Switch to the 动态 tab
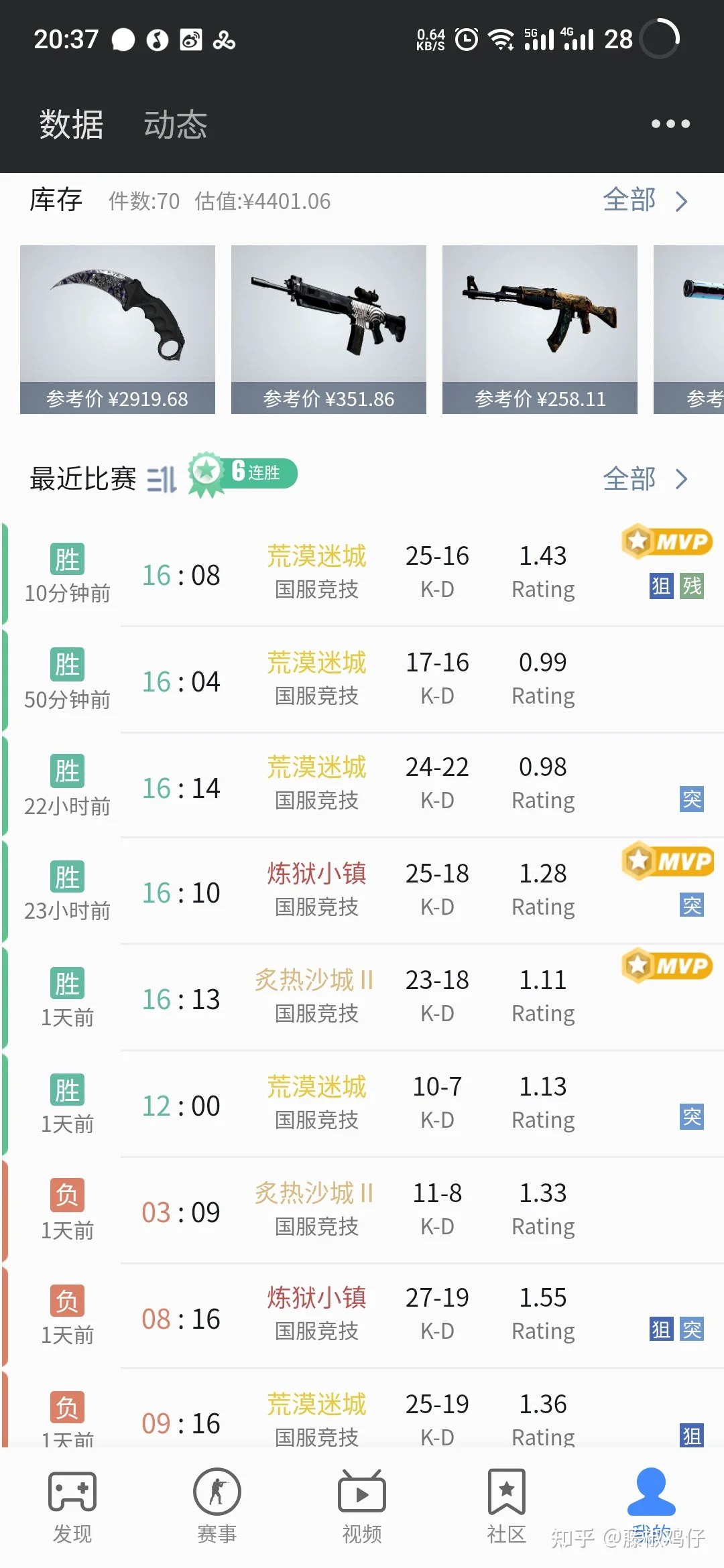This screenshot has height=1568, width=724. (175, 125)
